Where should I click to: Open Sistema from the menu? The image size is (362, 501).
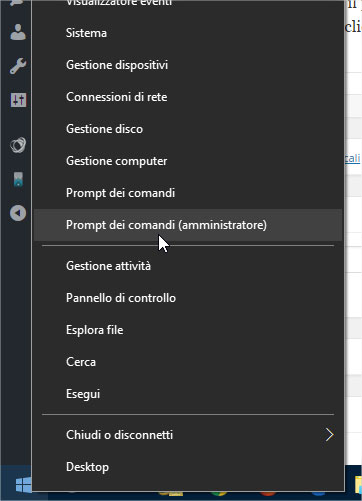pos(188,33)
